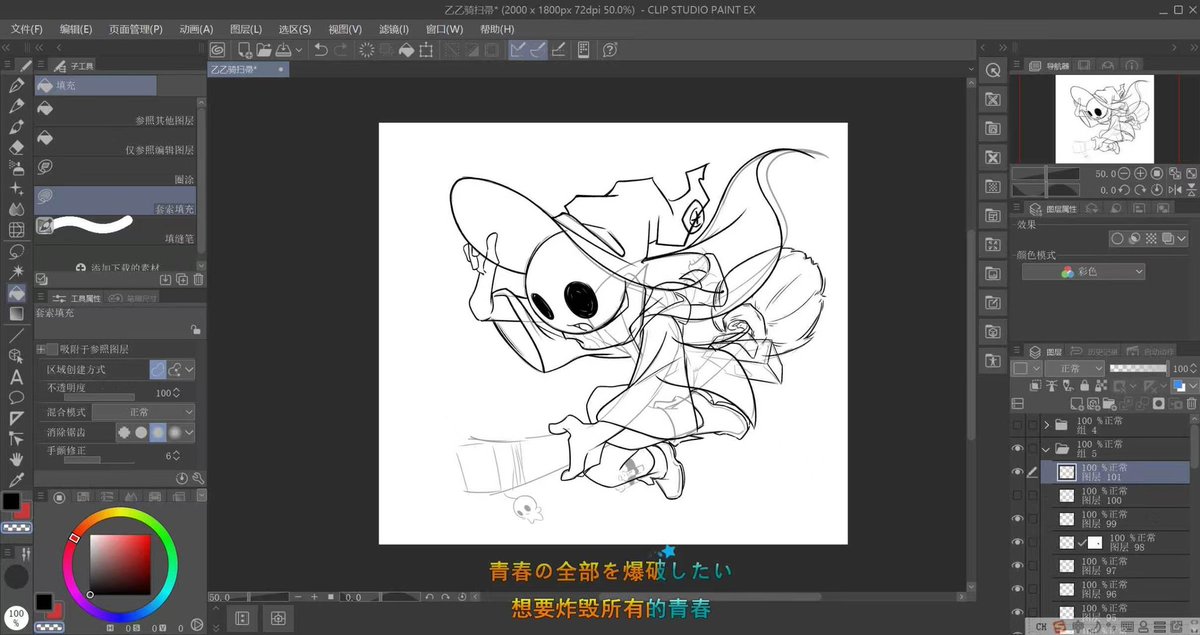Enable the 吸附于参照图层 checkbox
The image size is (1200, 635).
pos(52,349)
